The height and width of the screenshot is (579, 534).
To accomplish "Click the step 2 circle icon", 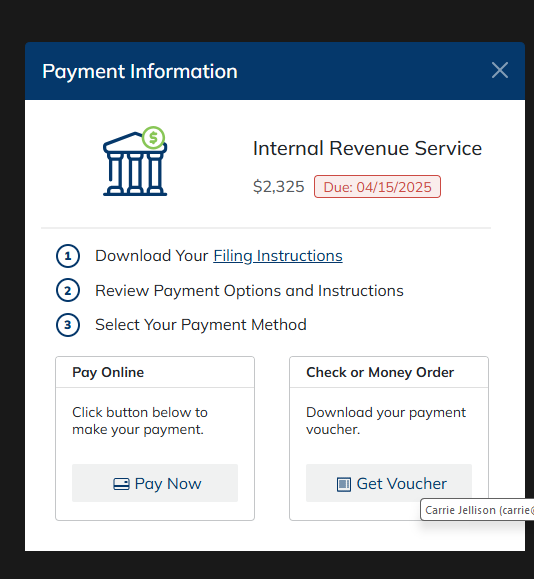I will tap(68, 290).
